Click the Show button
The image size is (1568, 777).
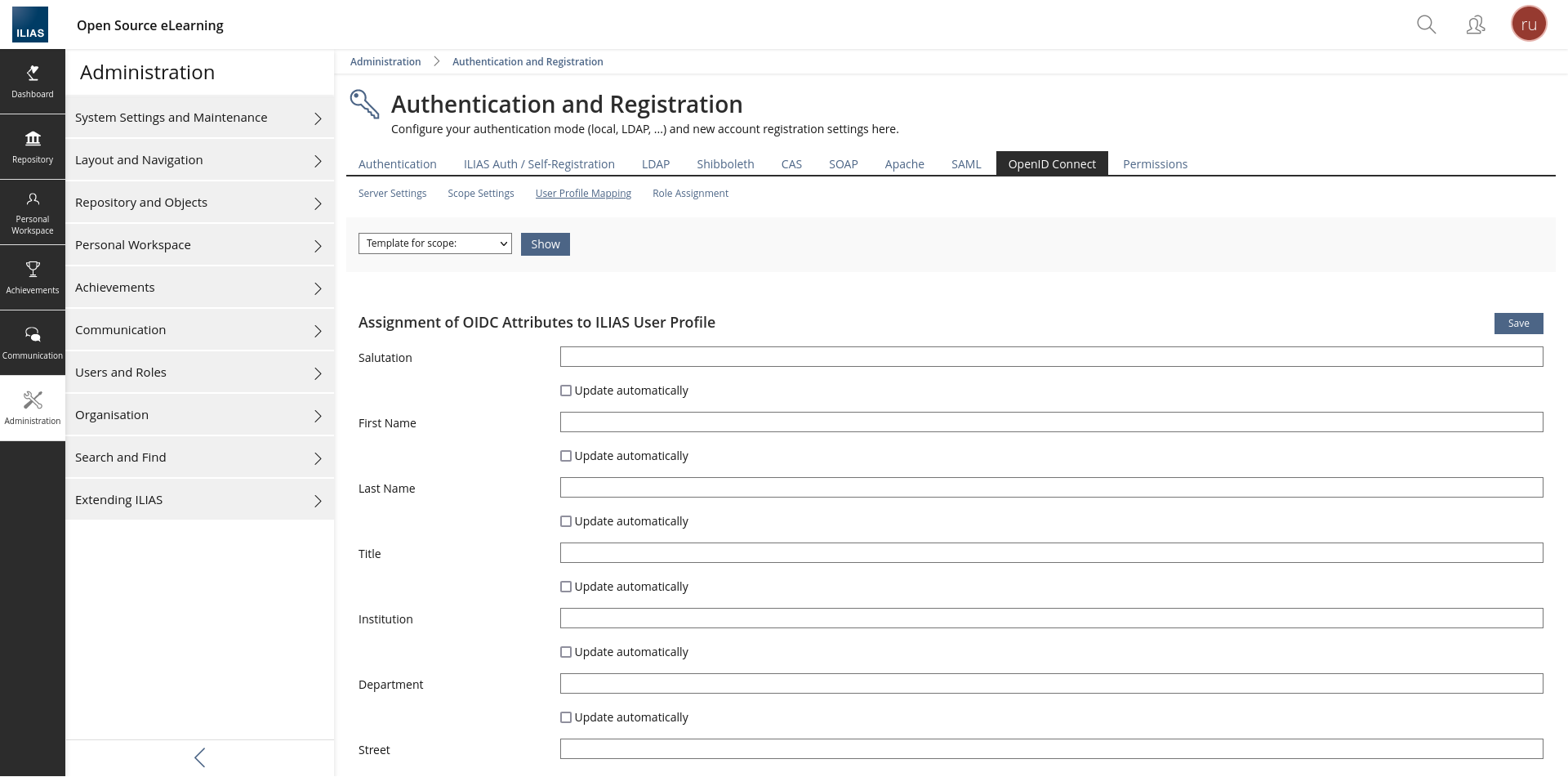[x=545, y=244]
